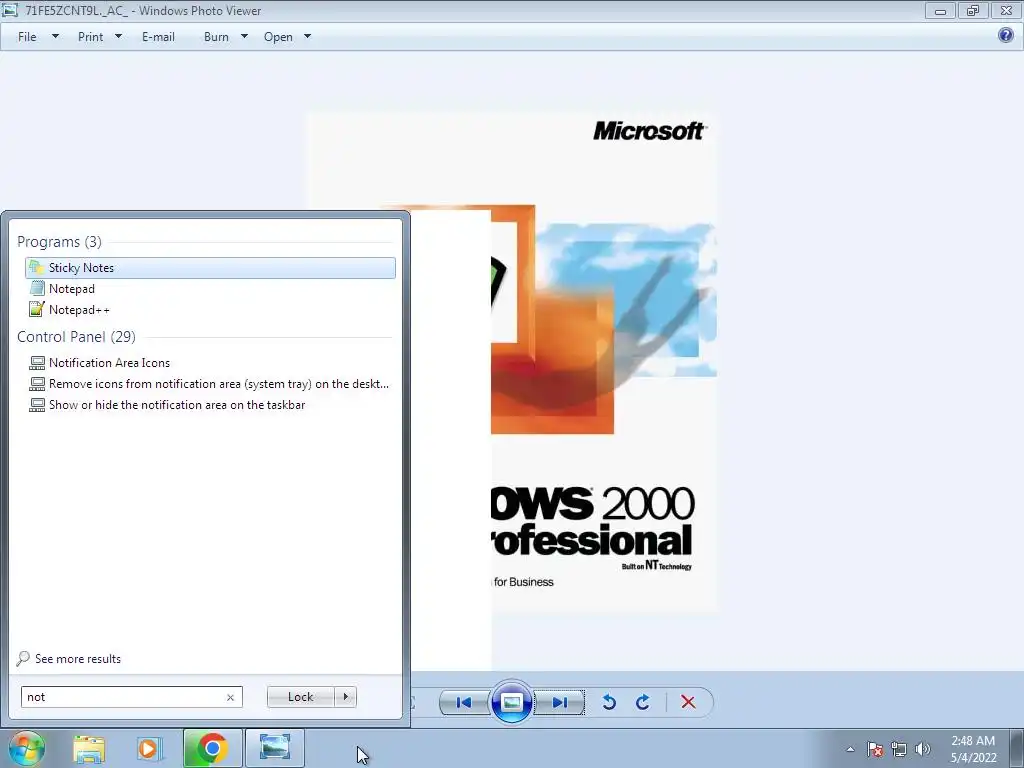Viewport: 1024px width, 768px height.
Task: Expand the File dropdown arrow
Action: click(x=56, y=37)
